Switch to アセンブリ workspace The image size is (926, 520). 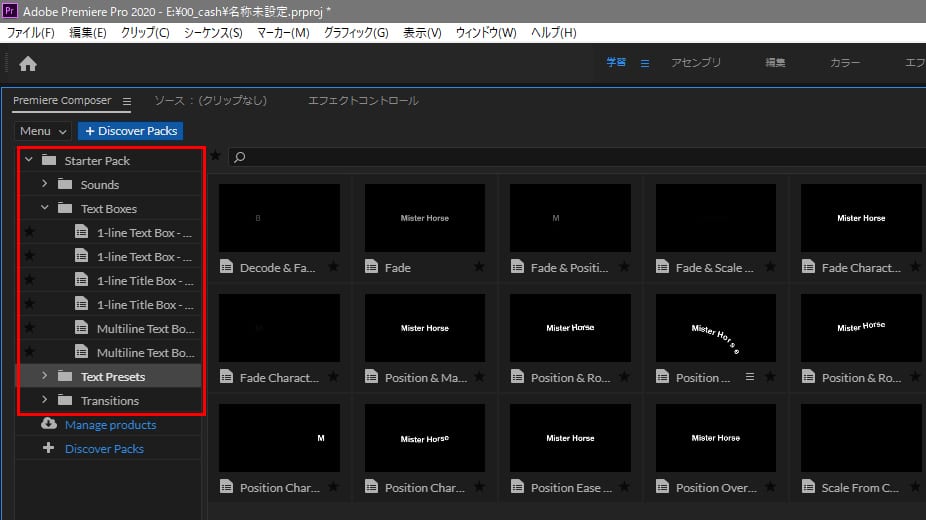(x=696, y=63)
